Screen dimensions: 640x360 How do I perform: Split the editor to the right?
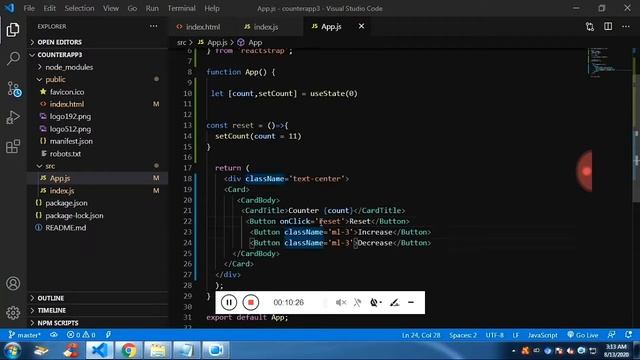point(608,27)
